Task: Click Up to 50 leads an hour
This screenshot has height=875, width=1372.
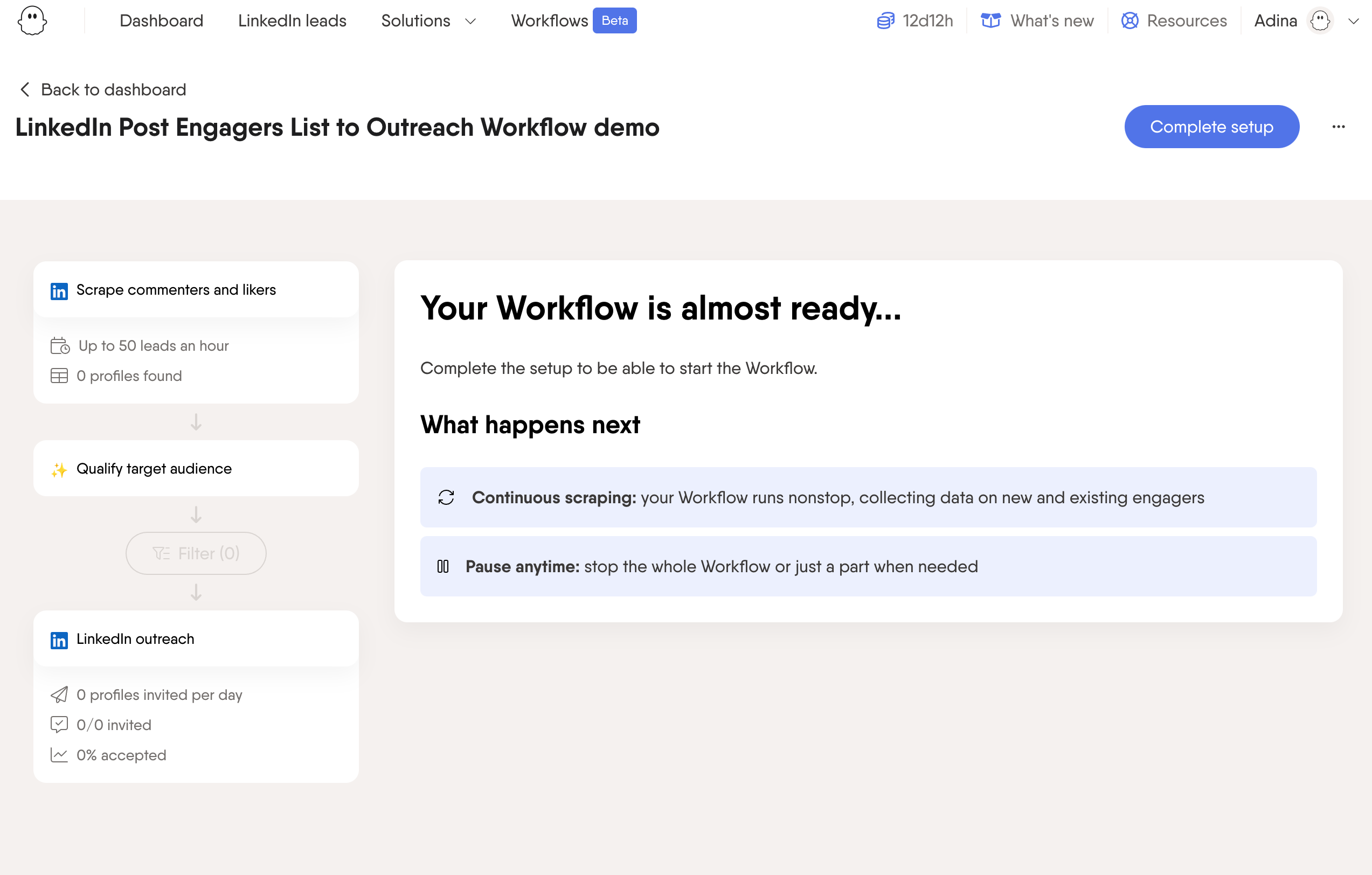Action: coord(153,346)
